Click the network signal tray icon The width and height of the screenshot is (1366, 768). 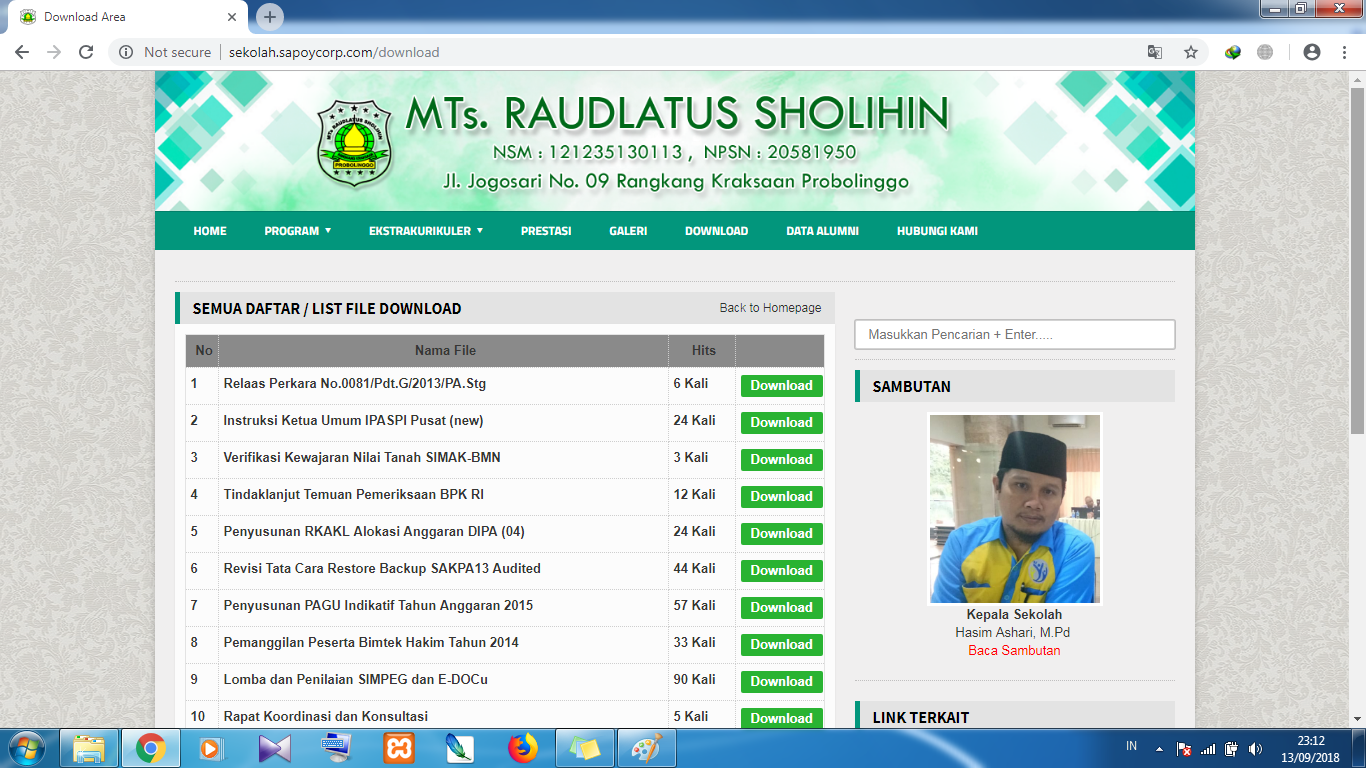coord(1207,748)
